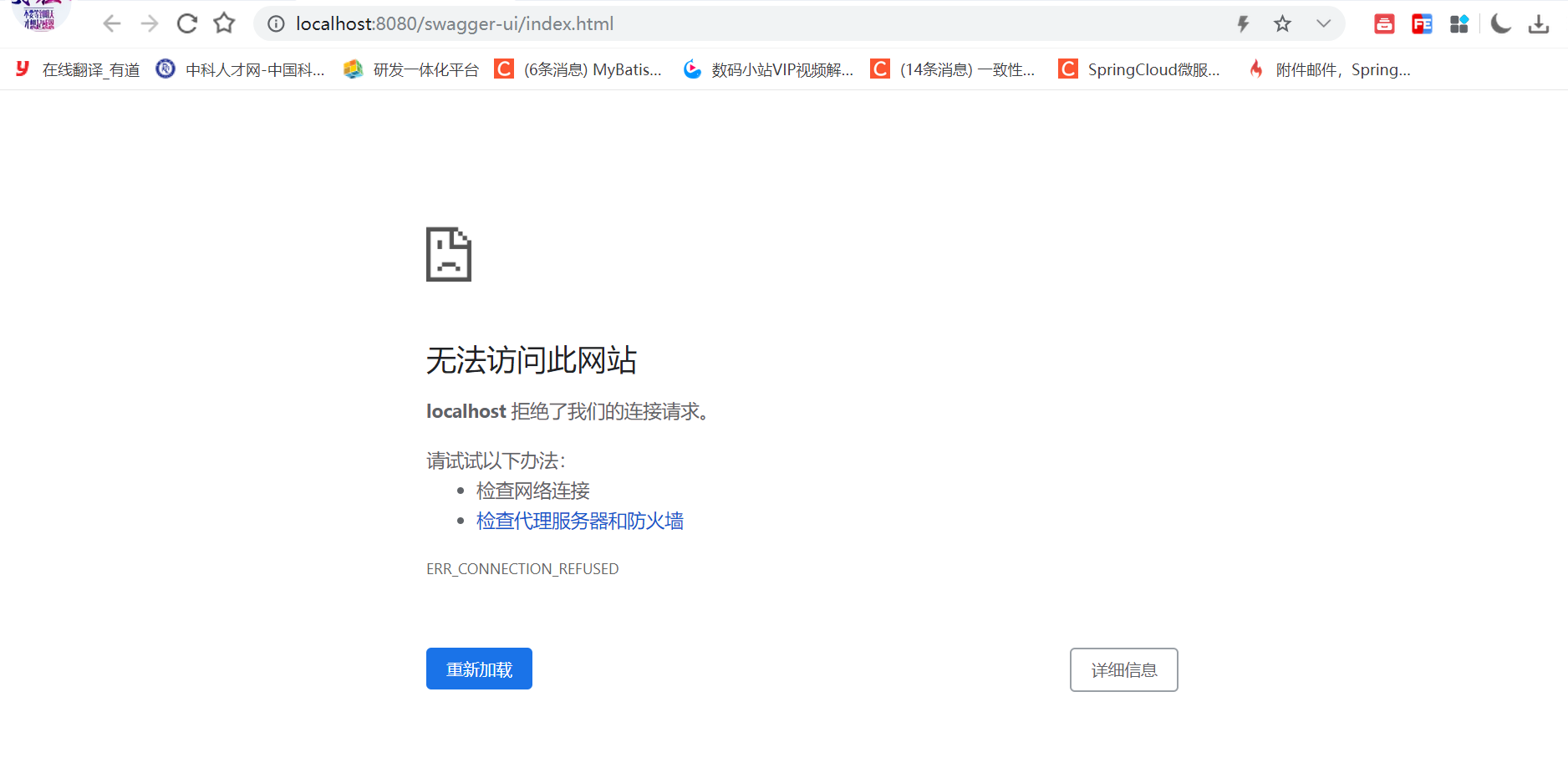
Task: Click the 检查代理服务器和防火墙 link
Action: 580,521
